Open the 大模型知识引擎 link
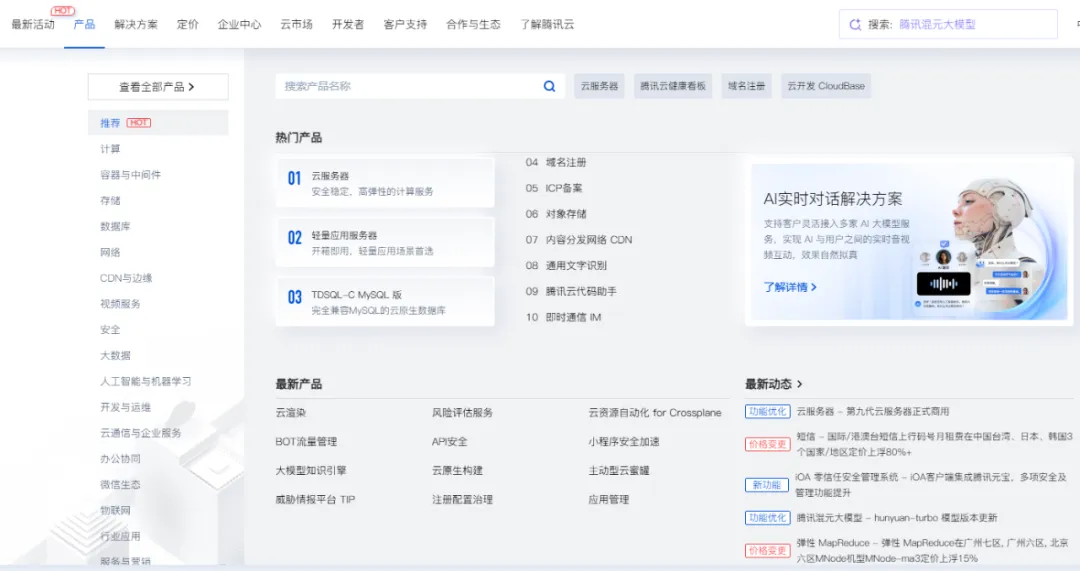Viewport: 1080px width, 571px height. point(311,470)
